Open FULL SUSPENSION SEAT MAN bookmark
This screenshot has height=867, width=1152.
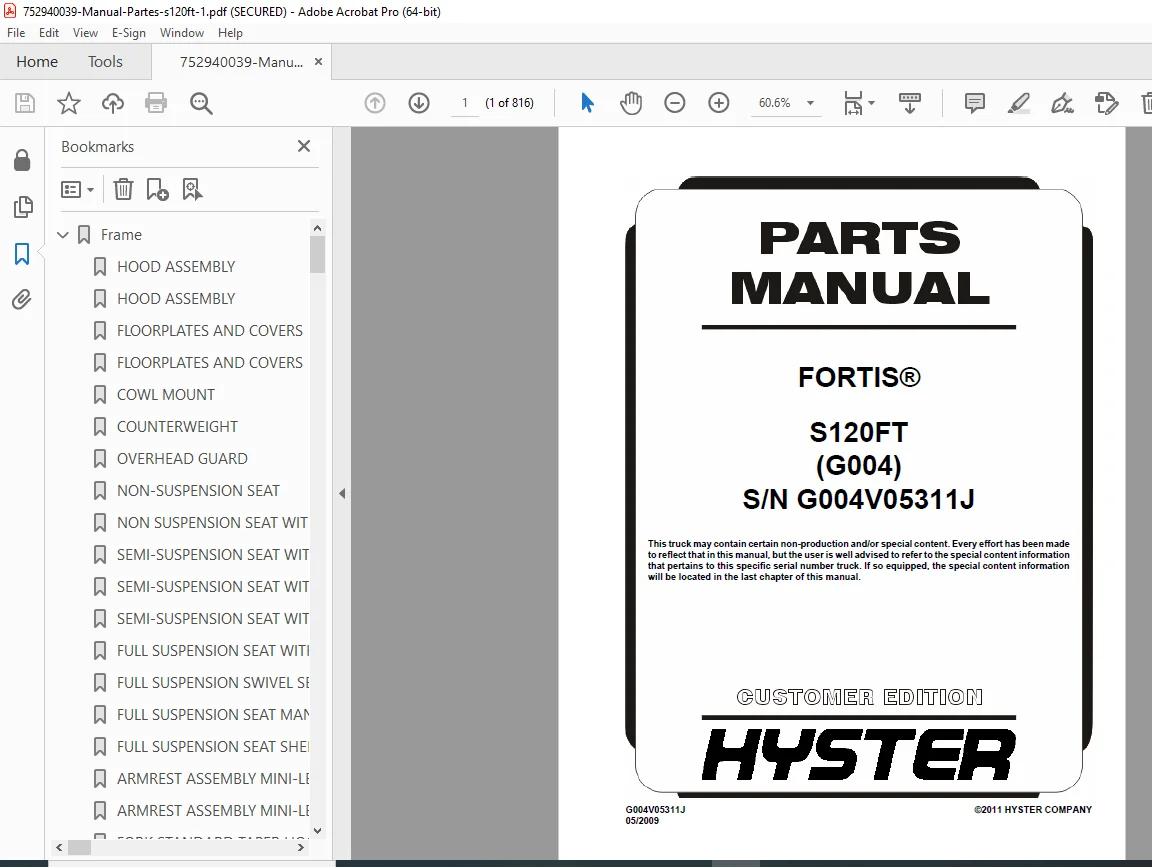click(213, 715)
